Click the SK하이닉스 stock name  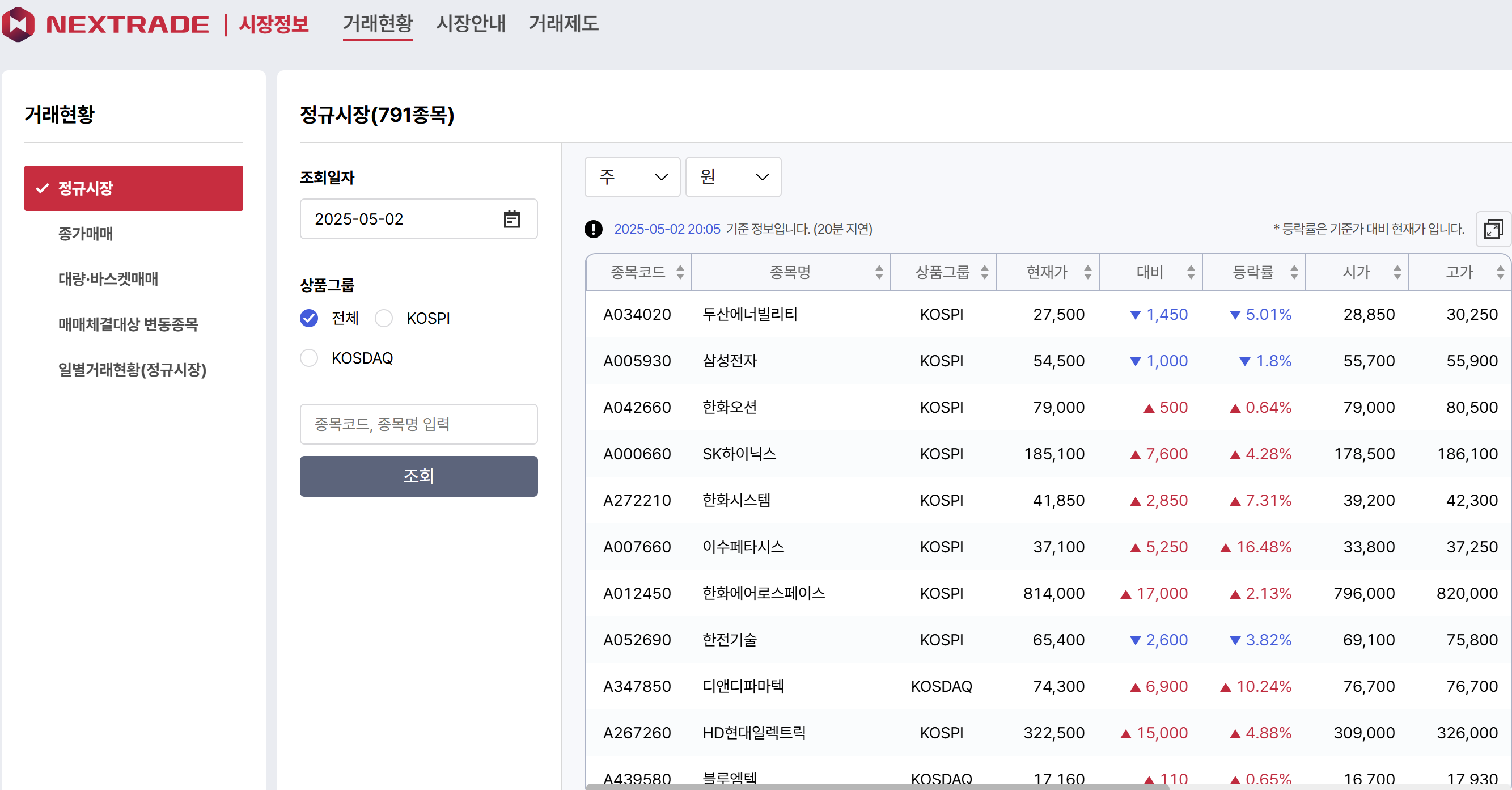(739, 454)
